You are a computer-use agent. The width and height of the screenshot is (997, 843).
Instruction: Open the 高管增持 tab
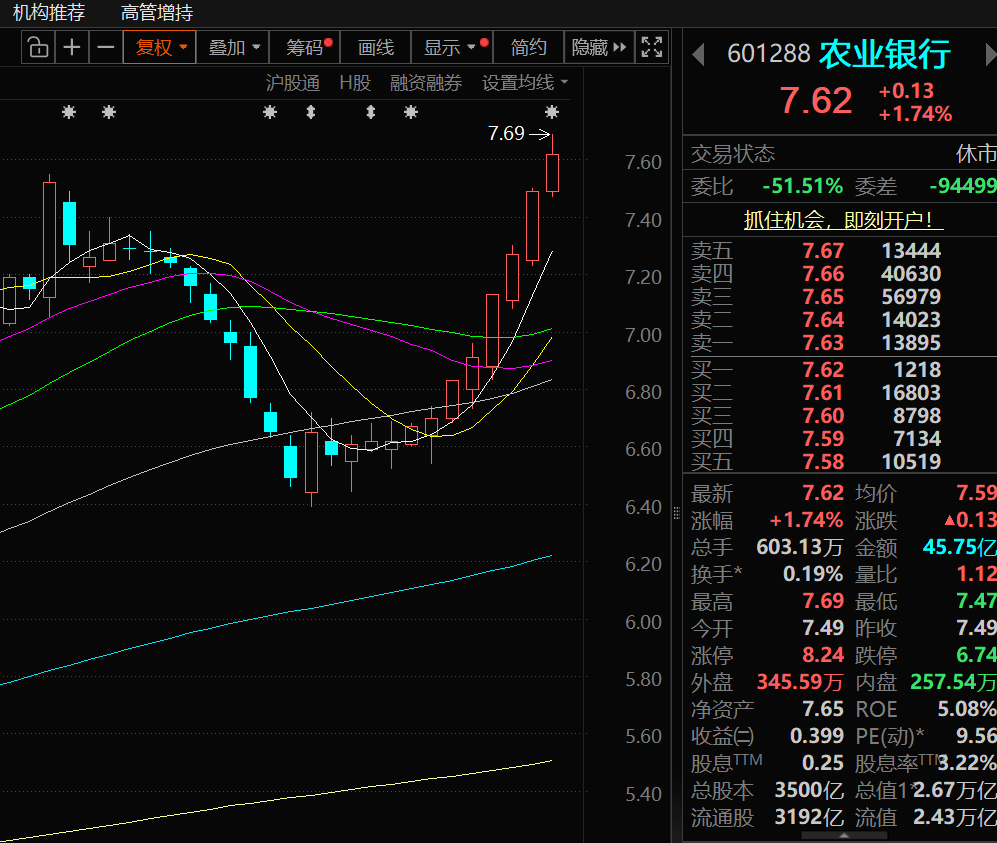[x=157, y=13]
